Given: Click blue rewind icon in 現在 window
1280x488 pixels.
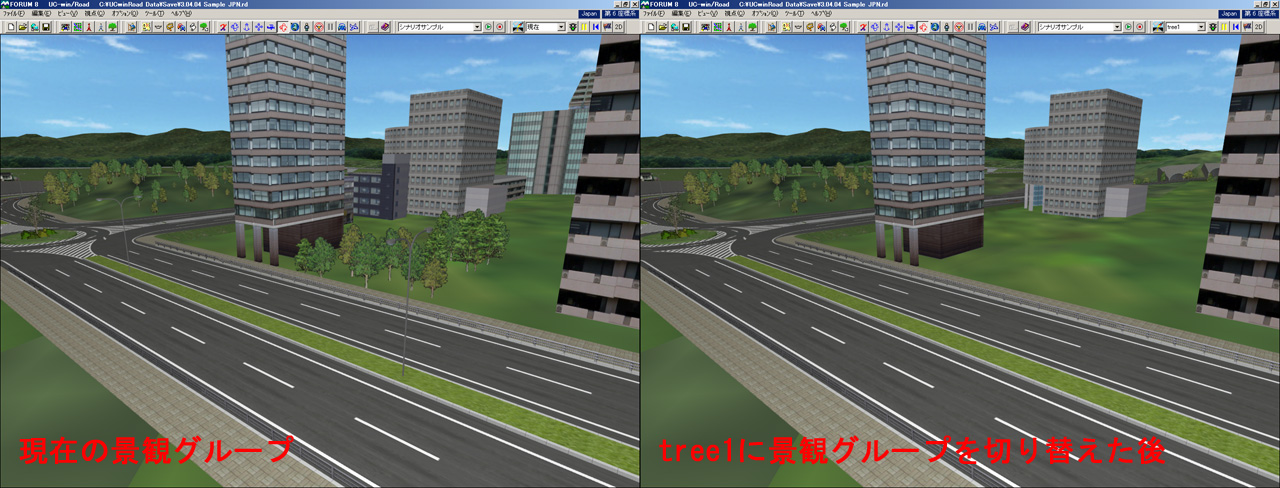Looking at the screenshot, I should point(596,27).
